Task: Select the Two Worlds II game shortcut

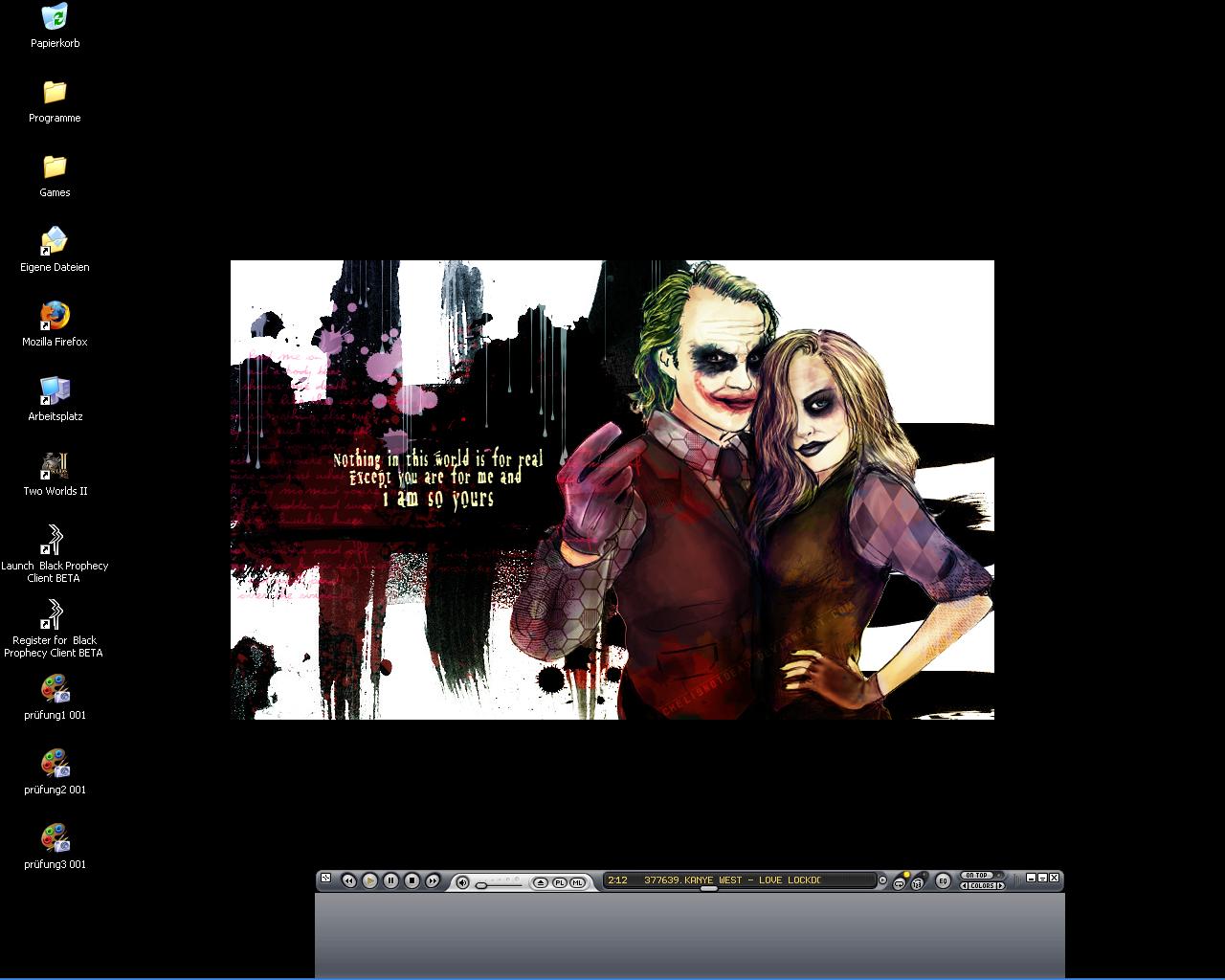Action: click(x=55, y=474)
